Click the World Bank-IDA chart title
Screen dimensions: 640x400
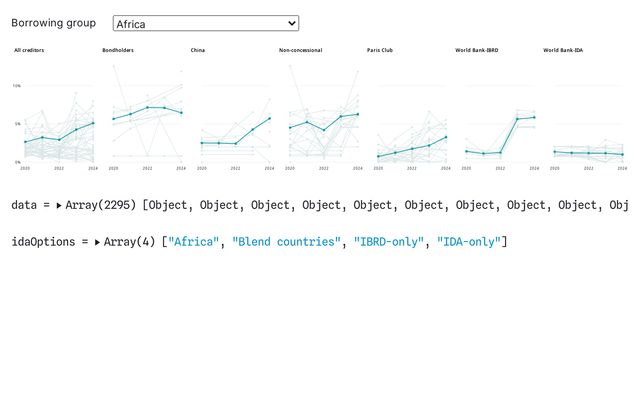click(563, 50)
